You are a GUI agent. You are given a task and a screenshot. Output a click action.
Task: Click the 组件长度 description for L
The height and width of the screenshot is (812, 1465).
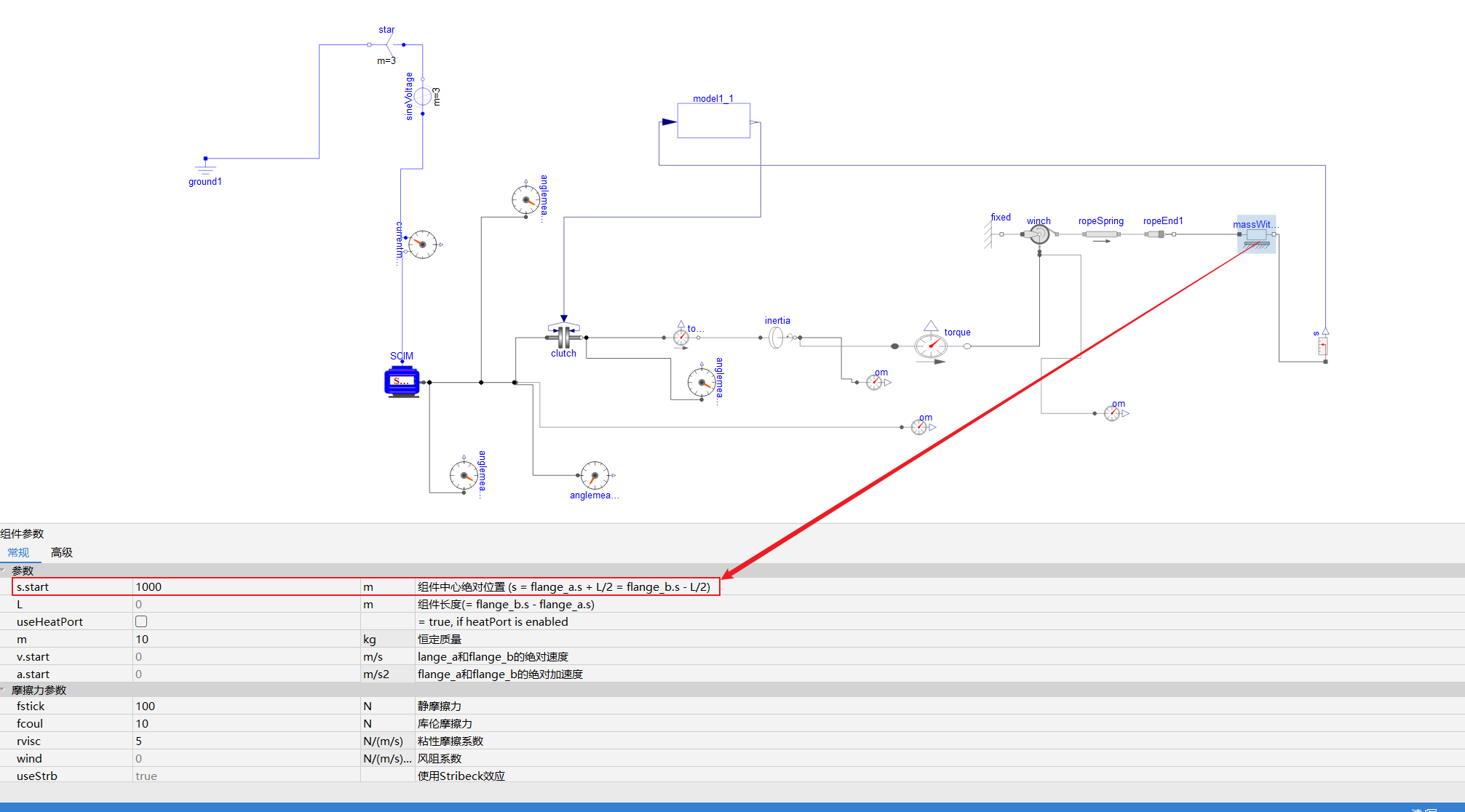[506, 604]
